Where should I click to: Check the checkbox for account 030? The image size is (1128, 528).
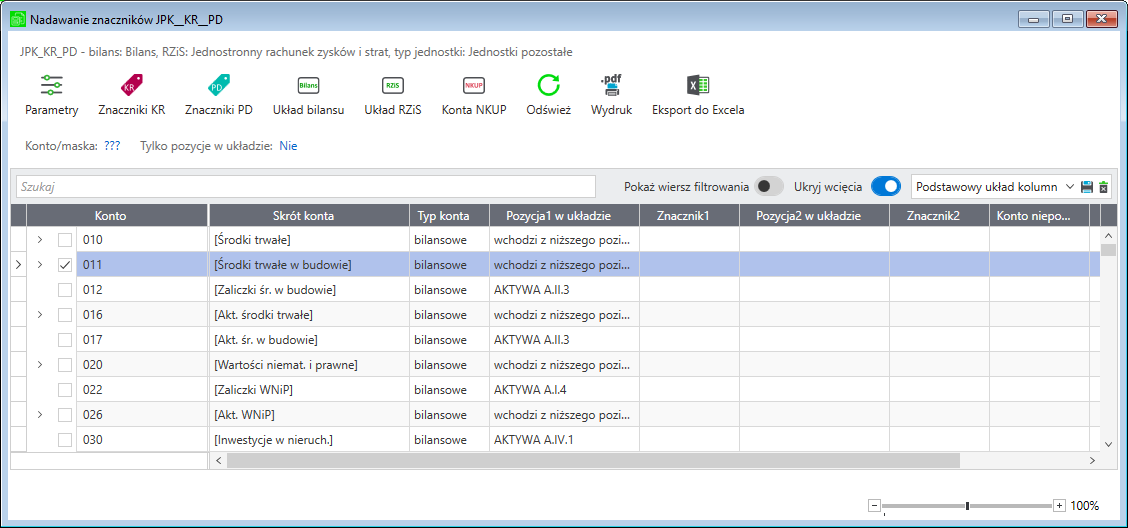click(x=65, y=440)
